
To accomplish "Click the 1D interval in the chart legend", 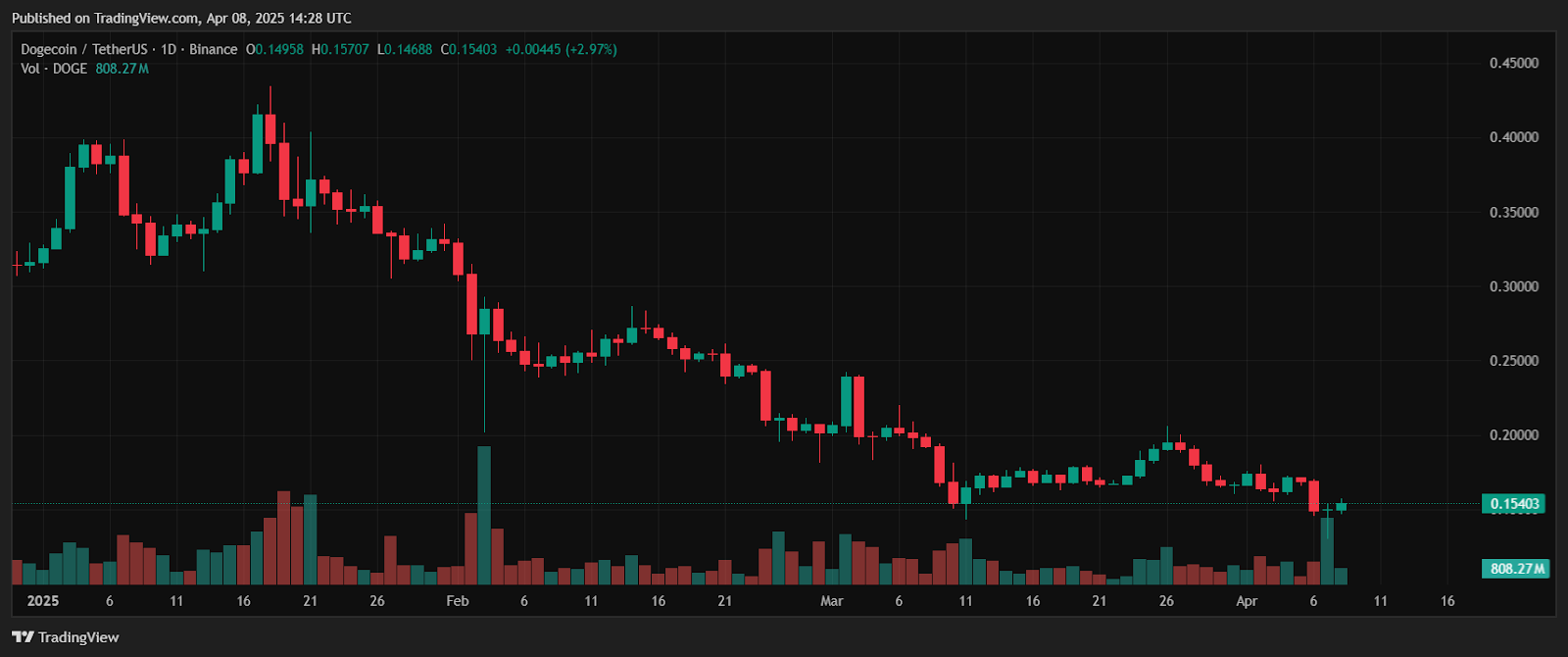I will pos(169,49).
